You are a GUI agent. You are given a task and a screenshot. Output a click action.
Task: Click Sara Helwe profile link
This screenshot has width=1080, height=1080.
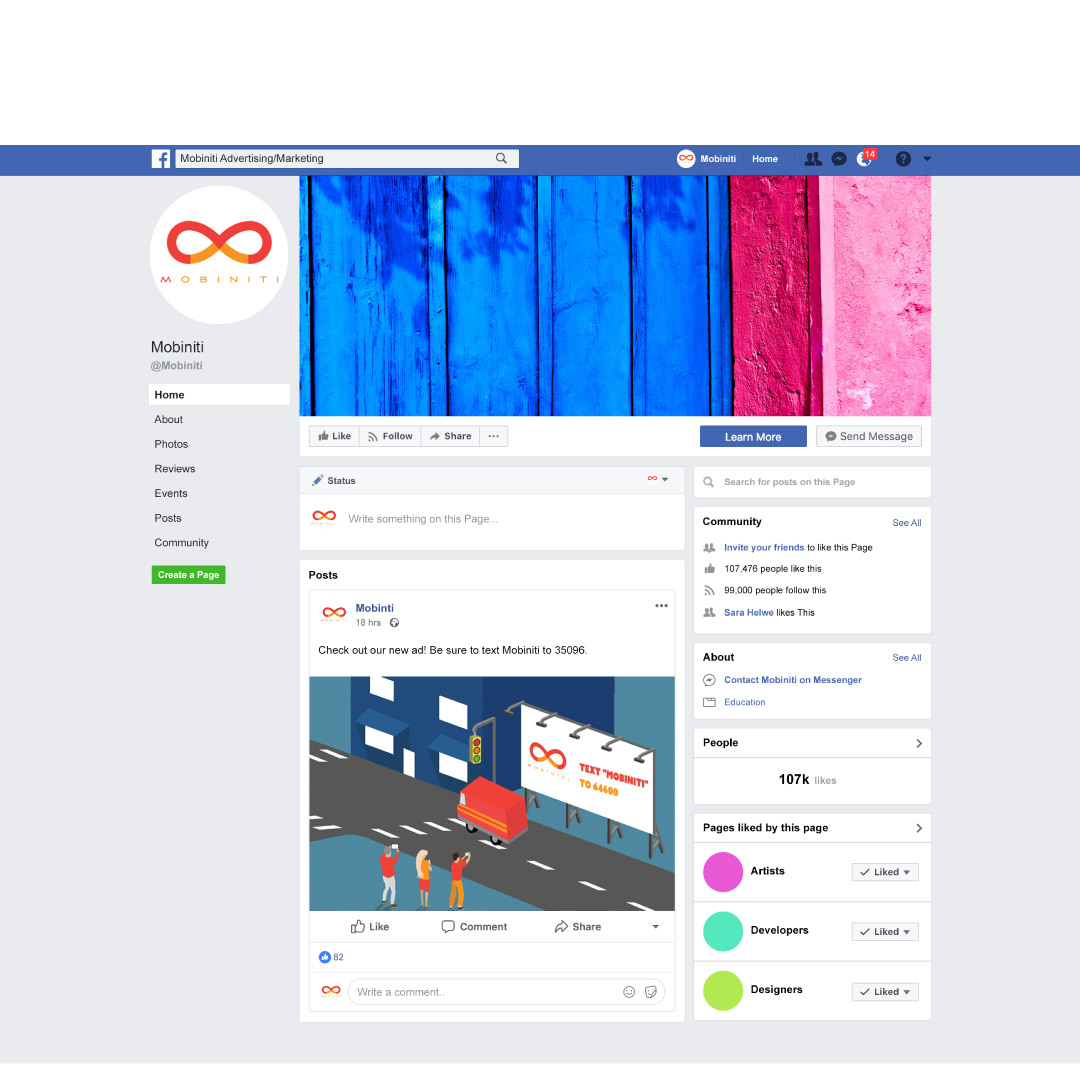(x=749, y=613)
